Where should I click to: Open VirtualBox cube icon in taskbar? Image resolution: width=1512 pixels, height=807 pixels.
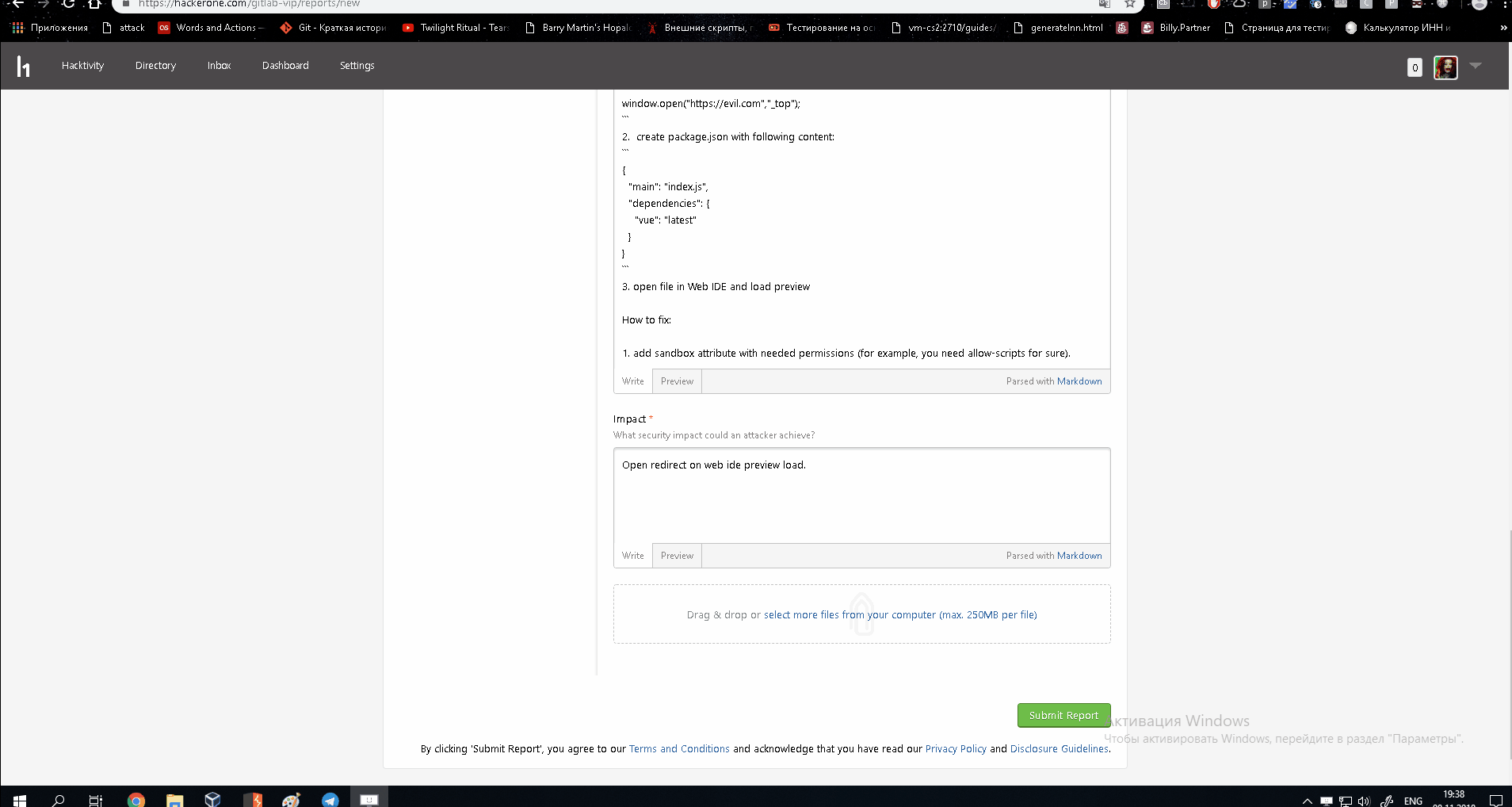[212, 799]
